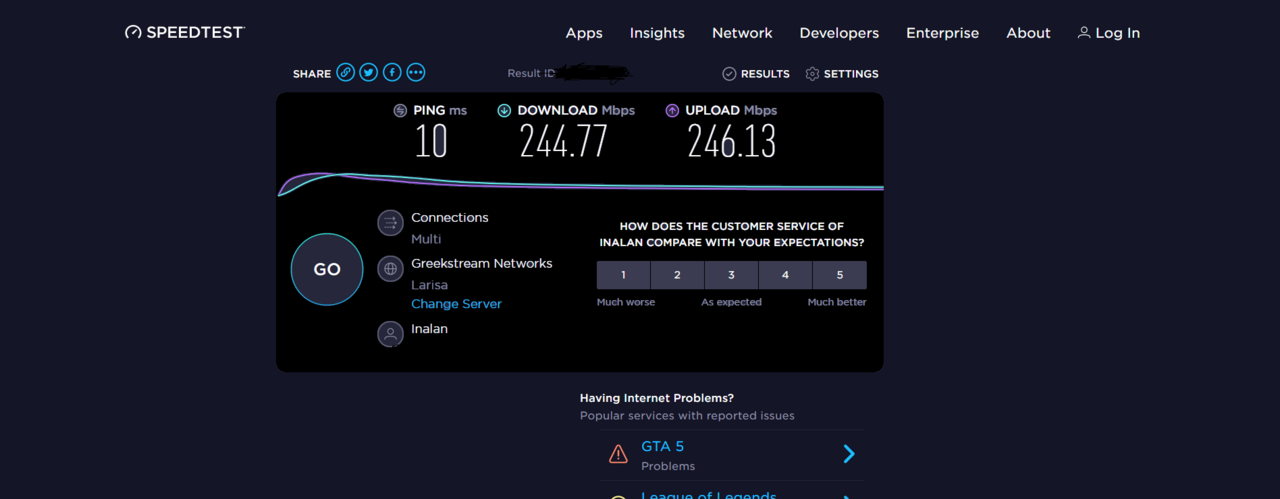Rate customer service as 1
Screen dimensions: 1280x499
click(623, 275)
